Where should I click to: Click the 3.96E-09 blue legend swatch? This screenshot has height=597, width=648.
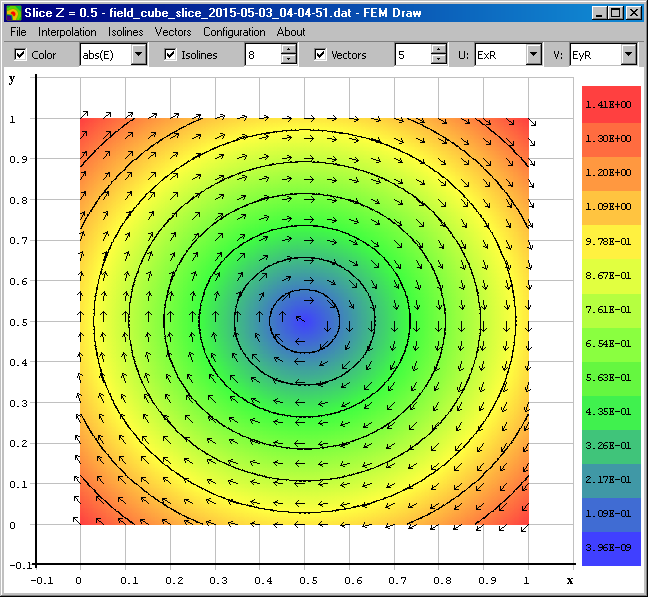(x=611, y=549)
